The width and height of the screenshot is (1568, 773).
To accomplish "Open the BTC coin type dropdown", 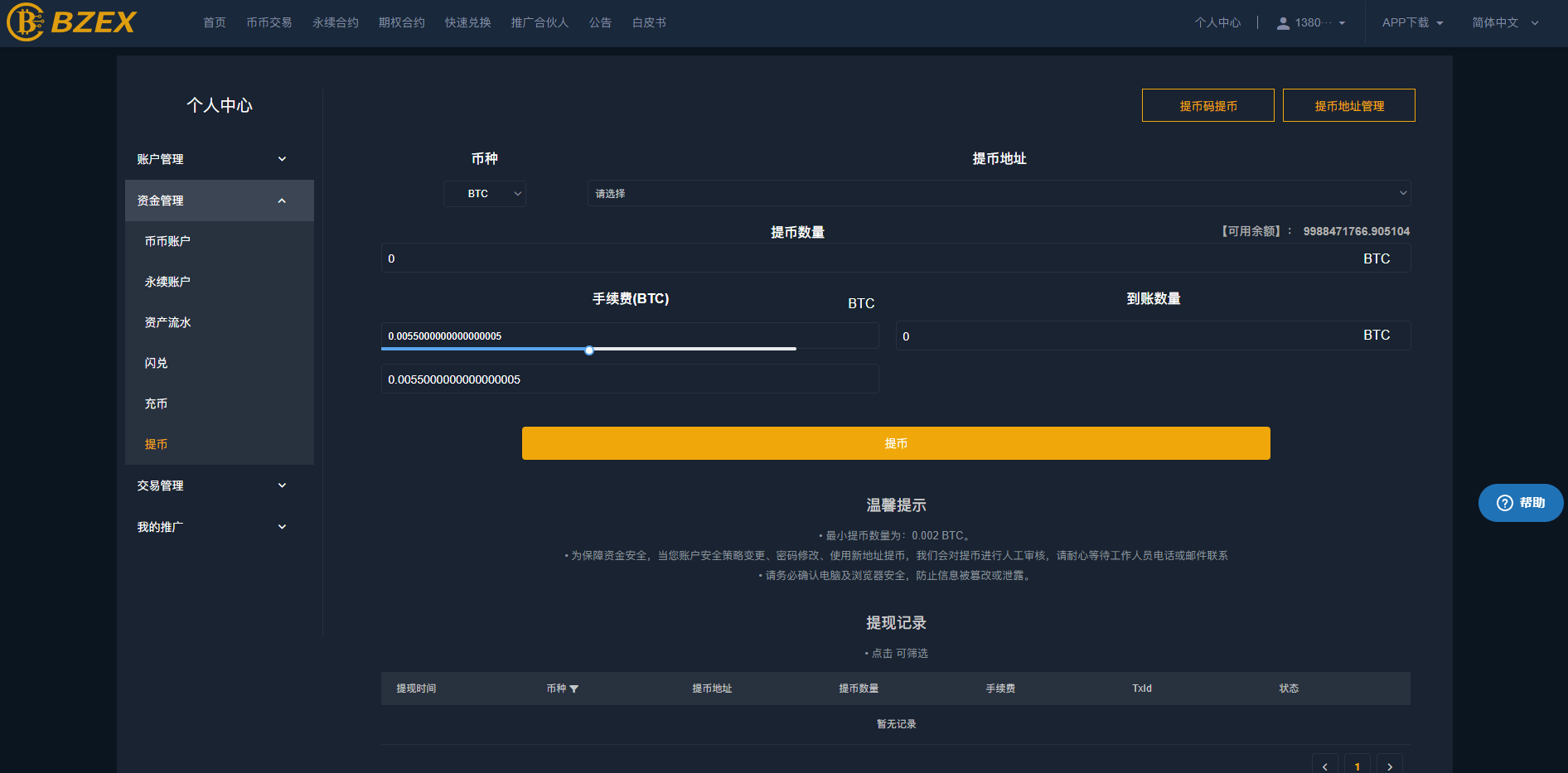I will [485, 194].
